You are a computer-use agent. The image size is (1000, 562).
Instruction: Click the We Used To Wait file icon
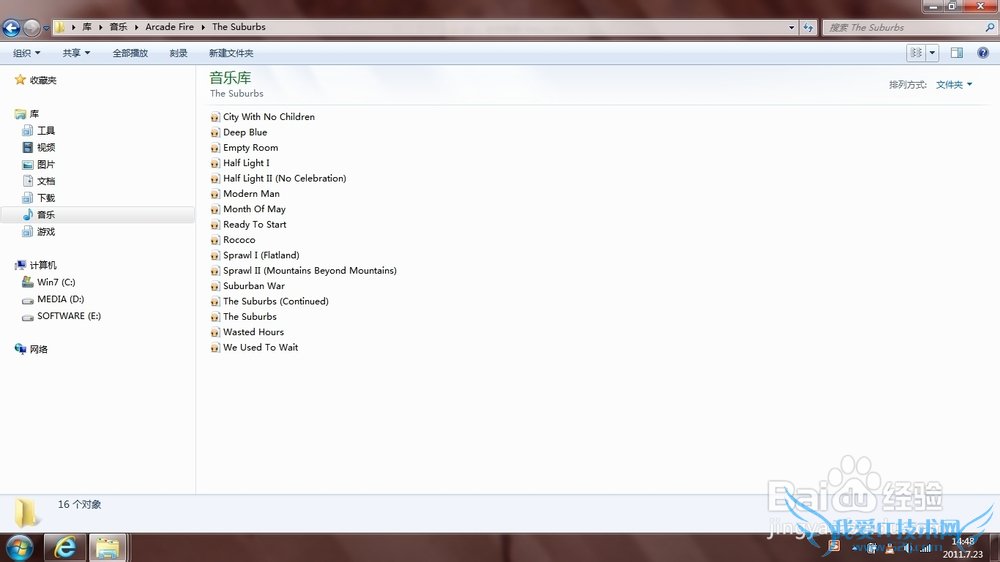[x=215, y=348]
